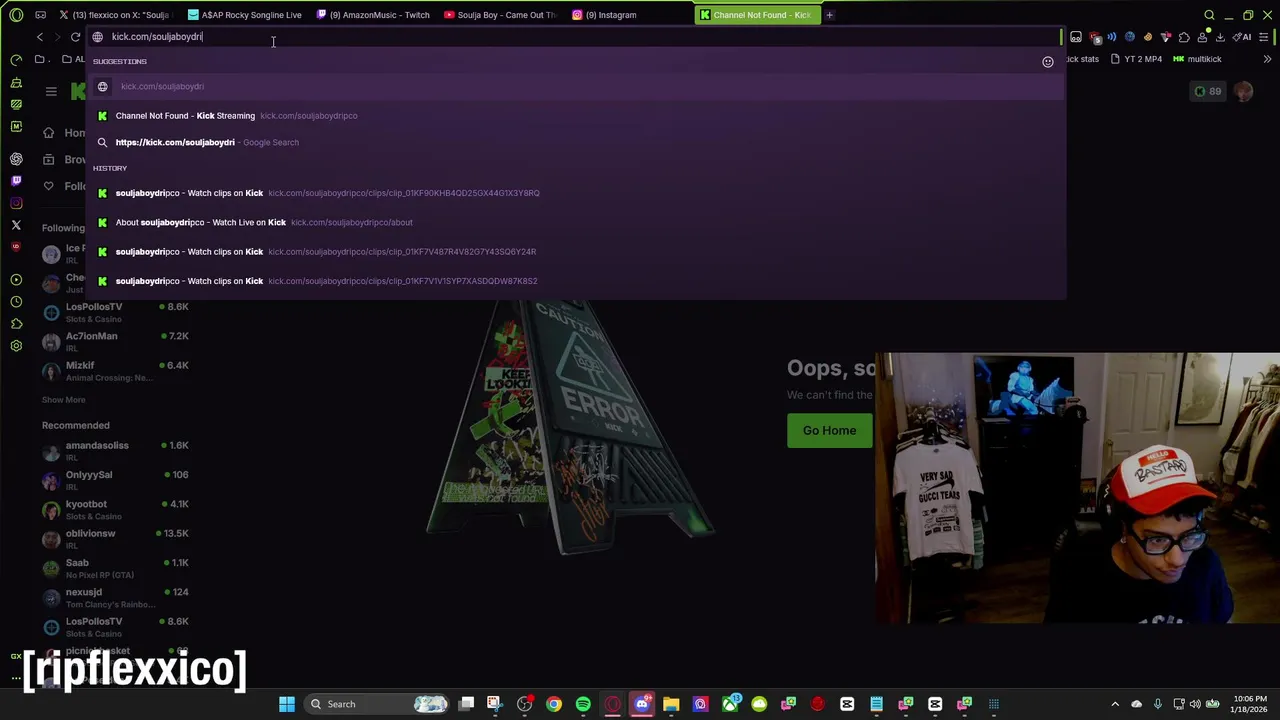
Task: Open OnlyyySal in Recommended list
Action: pyautogui.click(x=115, y=480)
